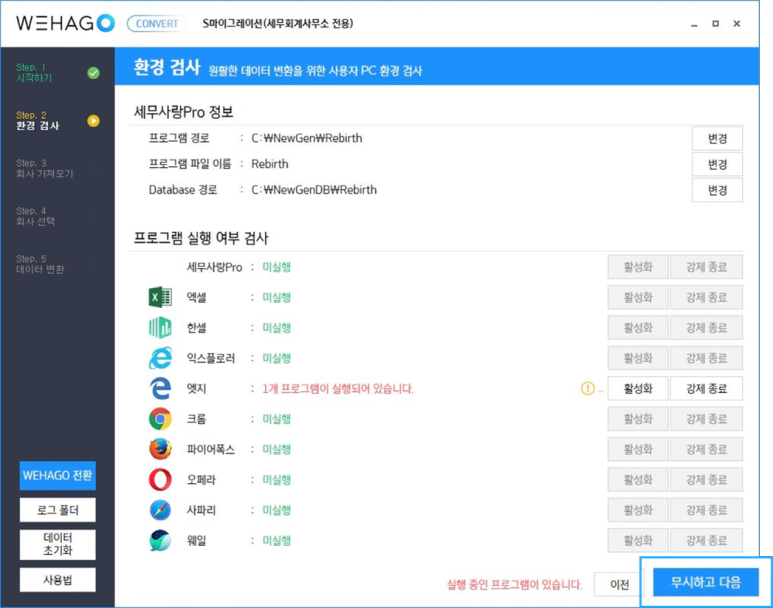The width and height of the screenshot is (773, 608).
Task: Force quit Edge with 강제 종료
Action: click(x=706, y=389)
